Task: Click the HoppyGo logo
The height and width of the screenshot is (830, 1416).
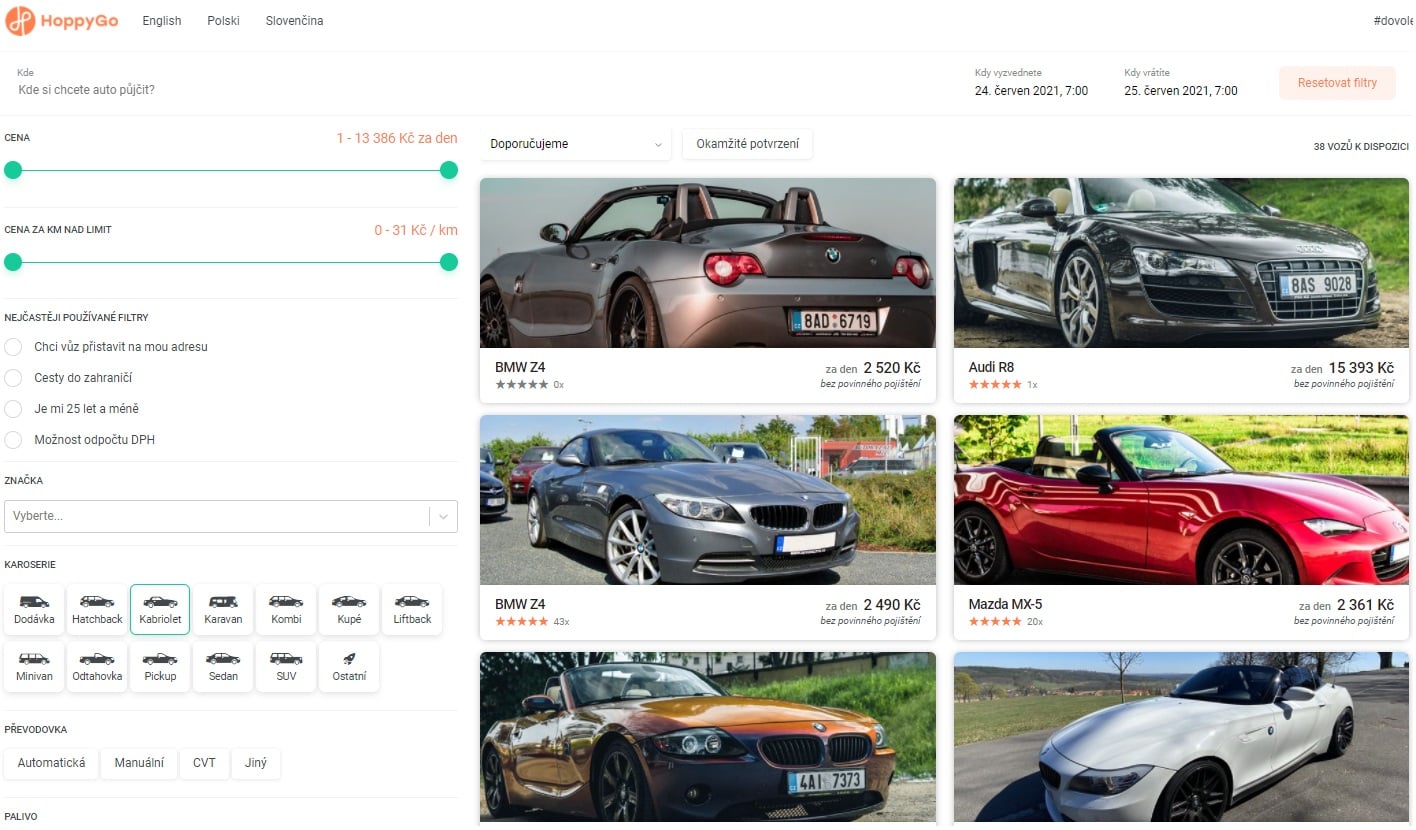Action: pos(62,21)
